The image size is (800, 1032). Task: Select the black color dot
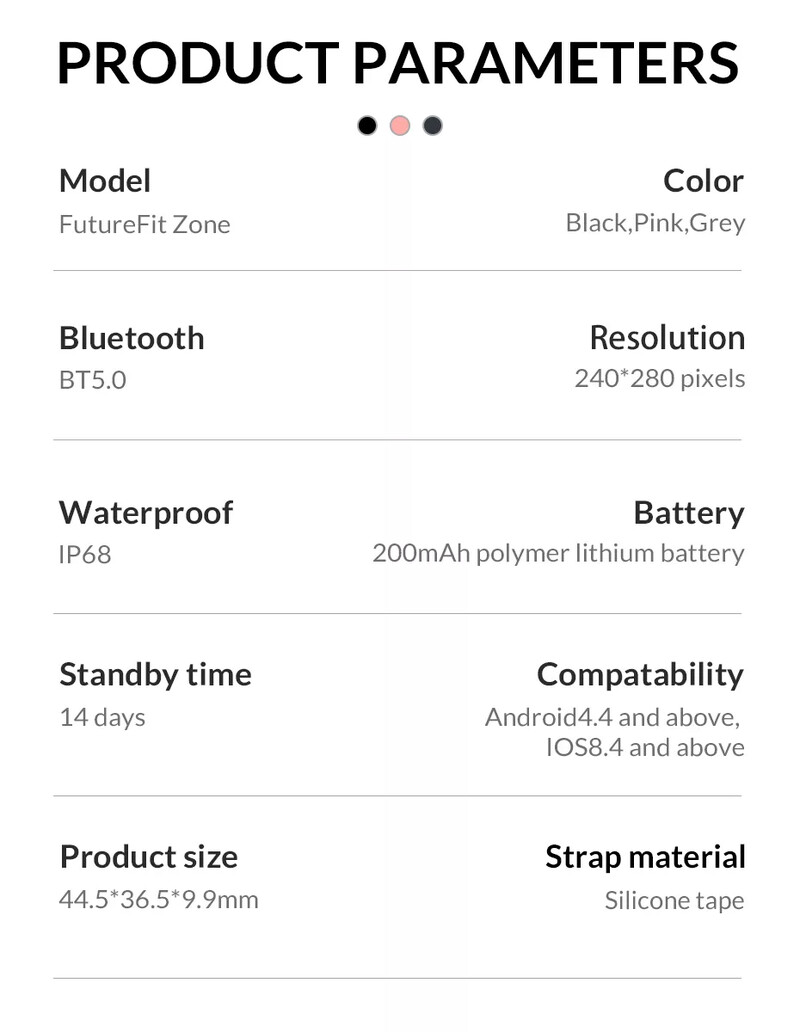pos(367,125)
